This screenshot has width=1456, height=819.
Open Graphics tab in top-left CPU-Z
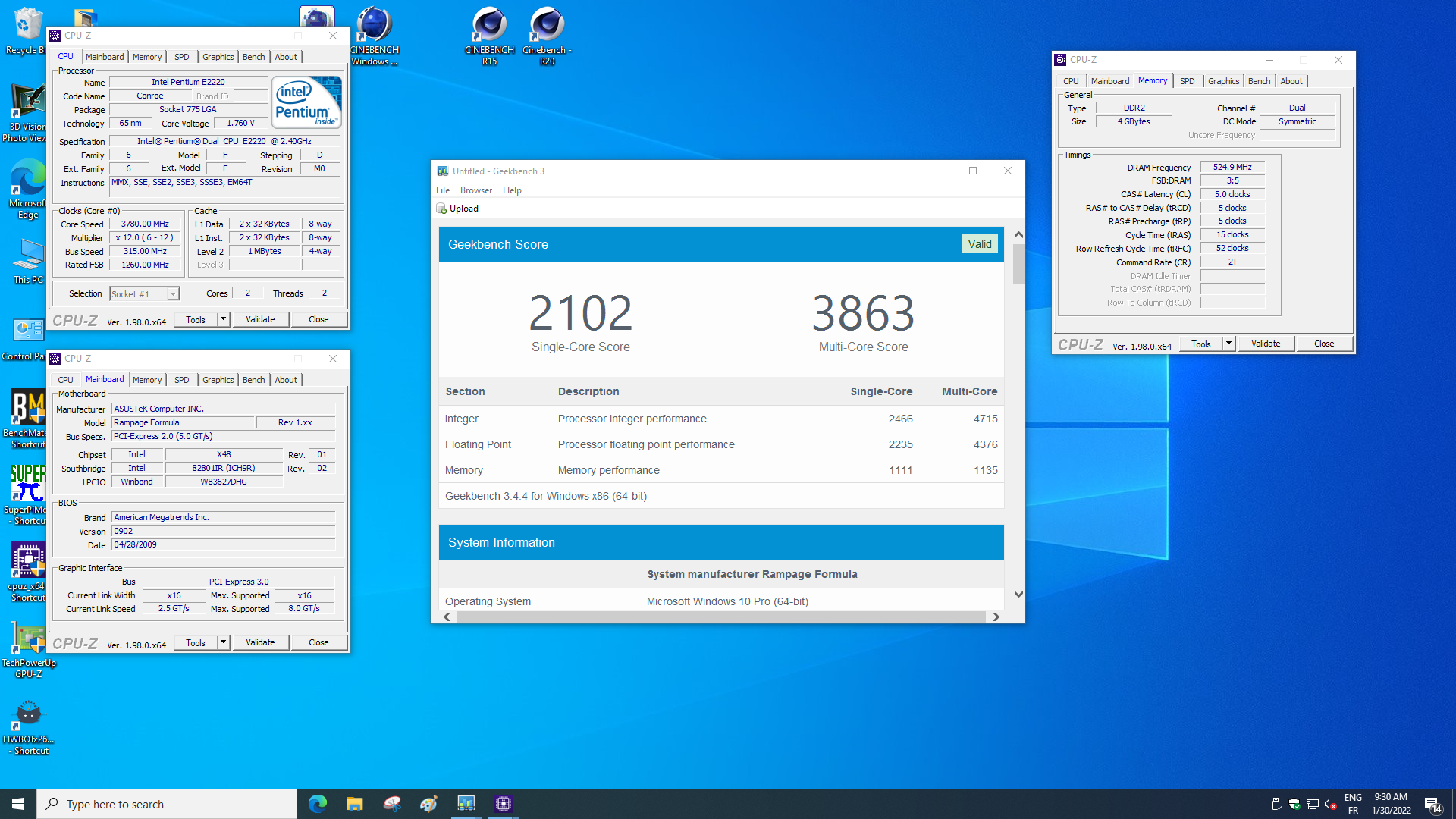coord(218,57)
